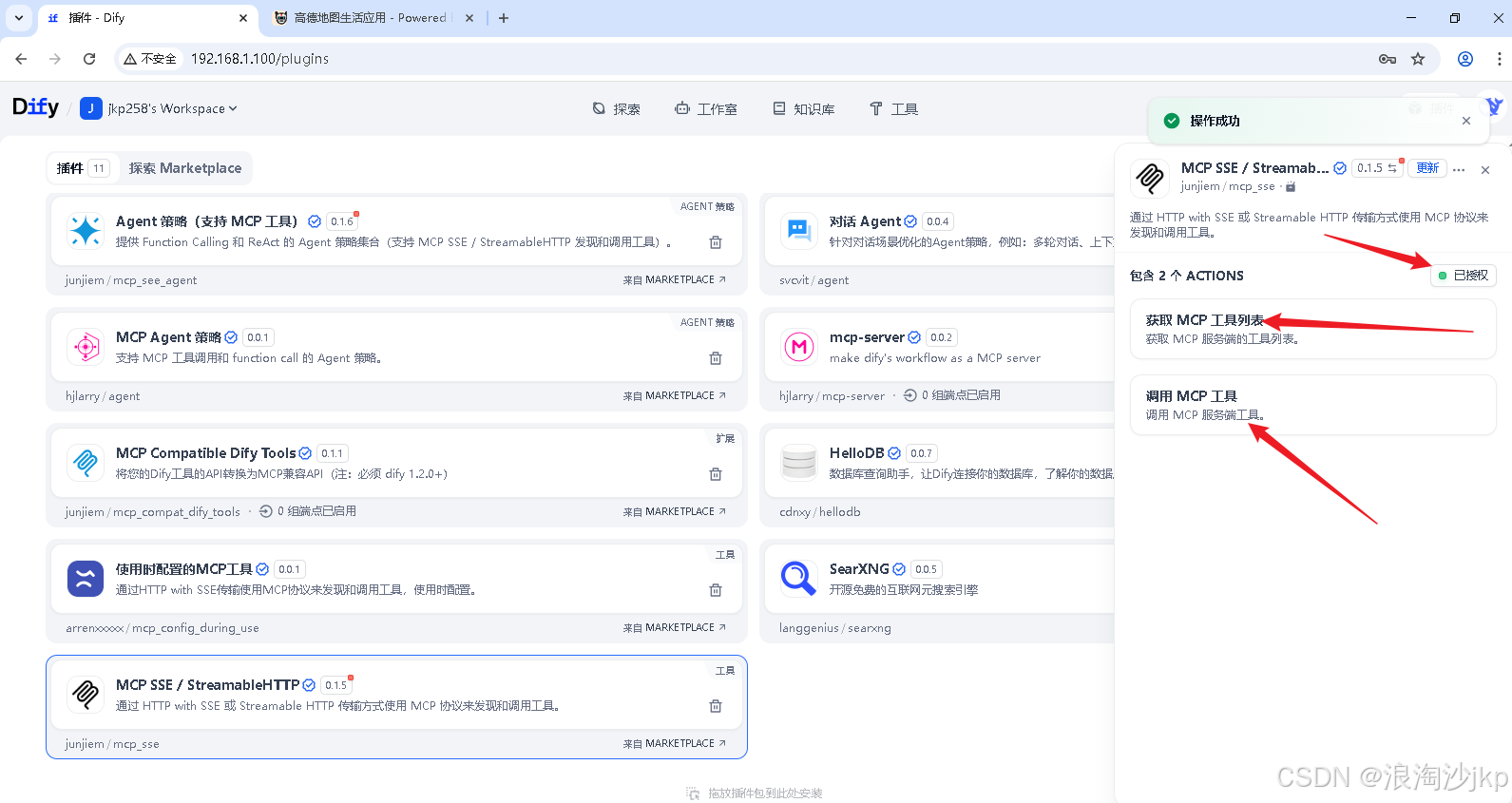Click the 更新 button in the detail panel

click(x=1427, y=168)
